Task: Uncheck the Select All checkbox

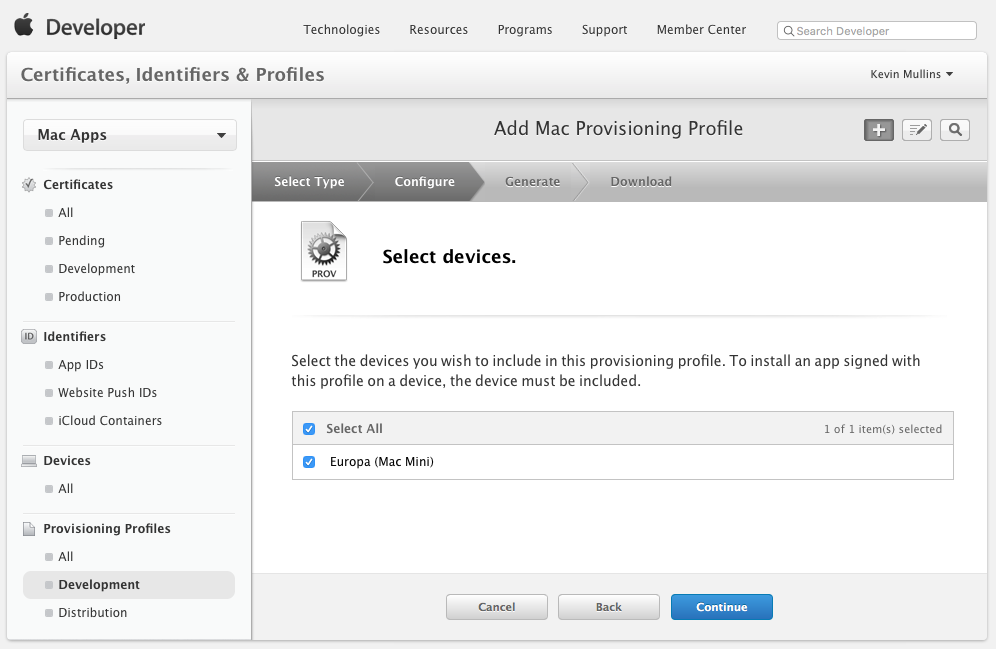Action: tap(309, 429)
